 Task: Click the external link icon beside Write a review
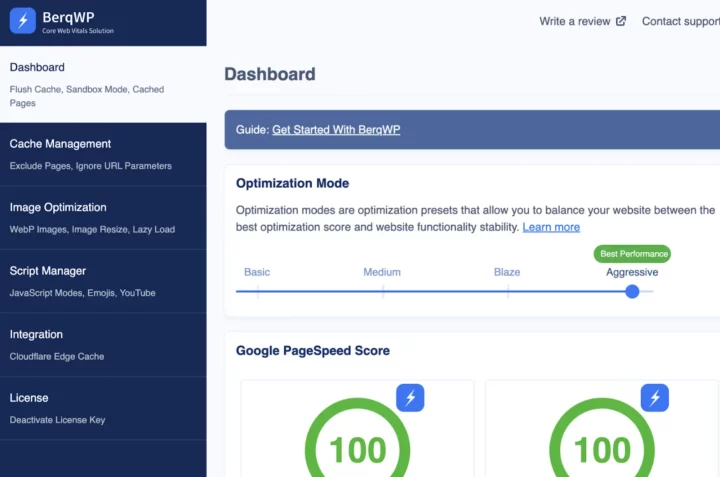click(x=621, y=21)
